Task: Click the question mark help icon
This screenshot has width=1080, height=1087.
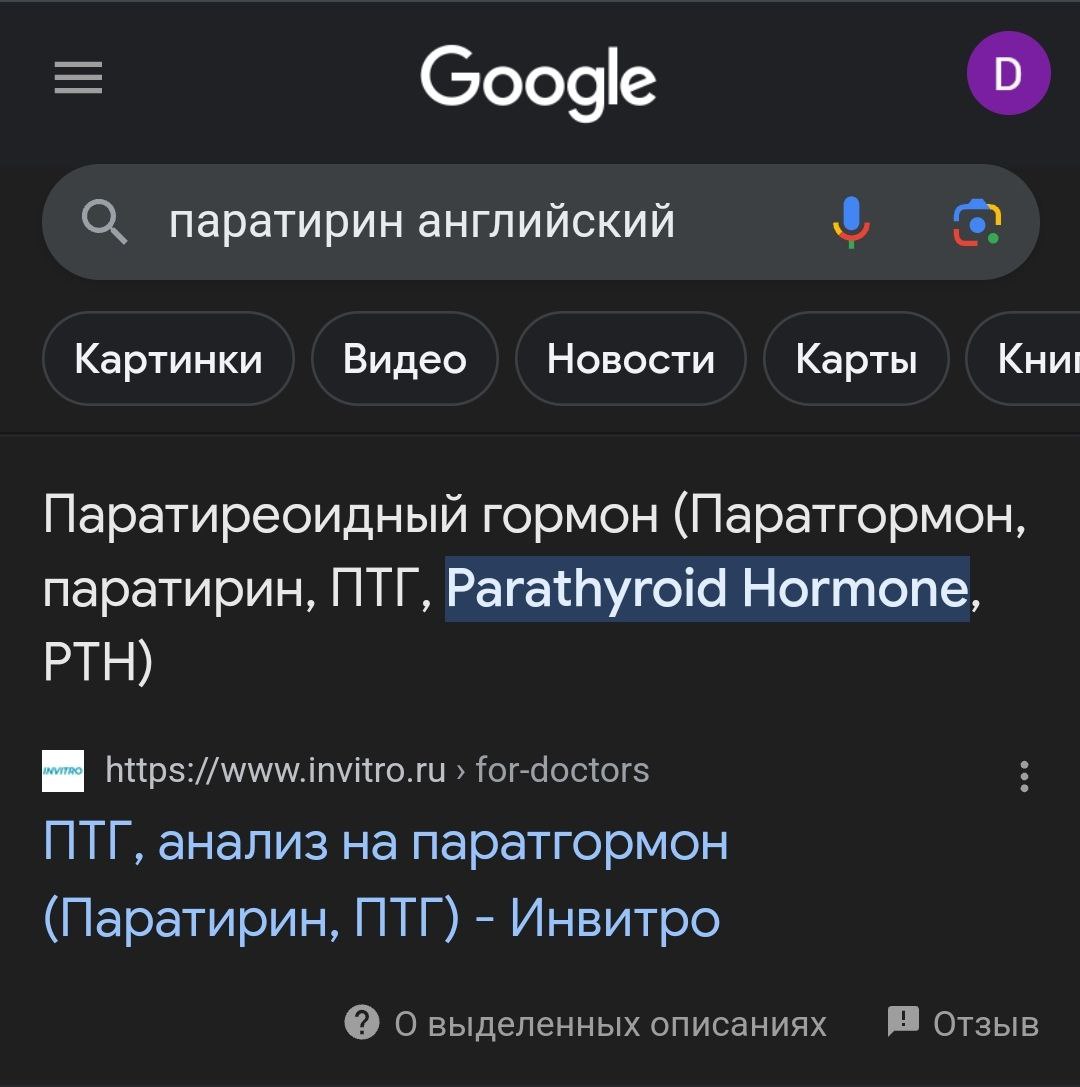Action: click(362, 1023)
